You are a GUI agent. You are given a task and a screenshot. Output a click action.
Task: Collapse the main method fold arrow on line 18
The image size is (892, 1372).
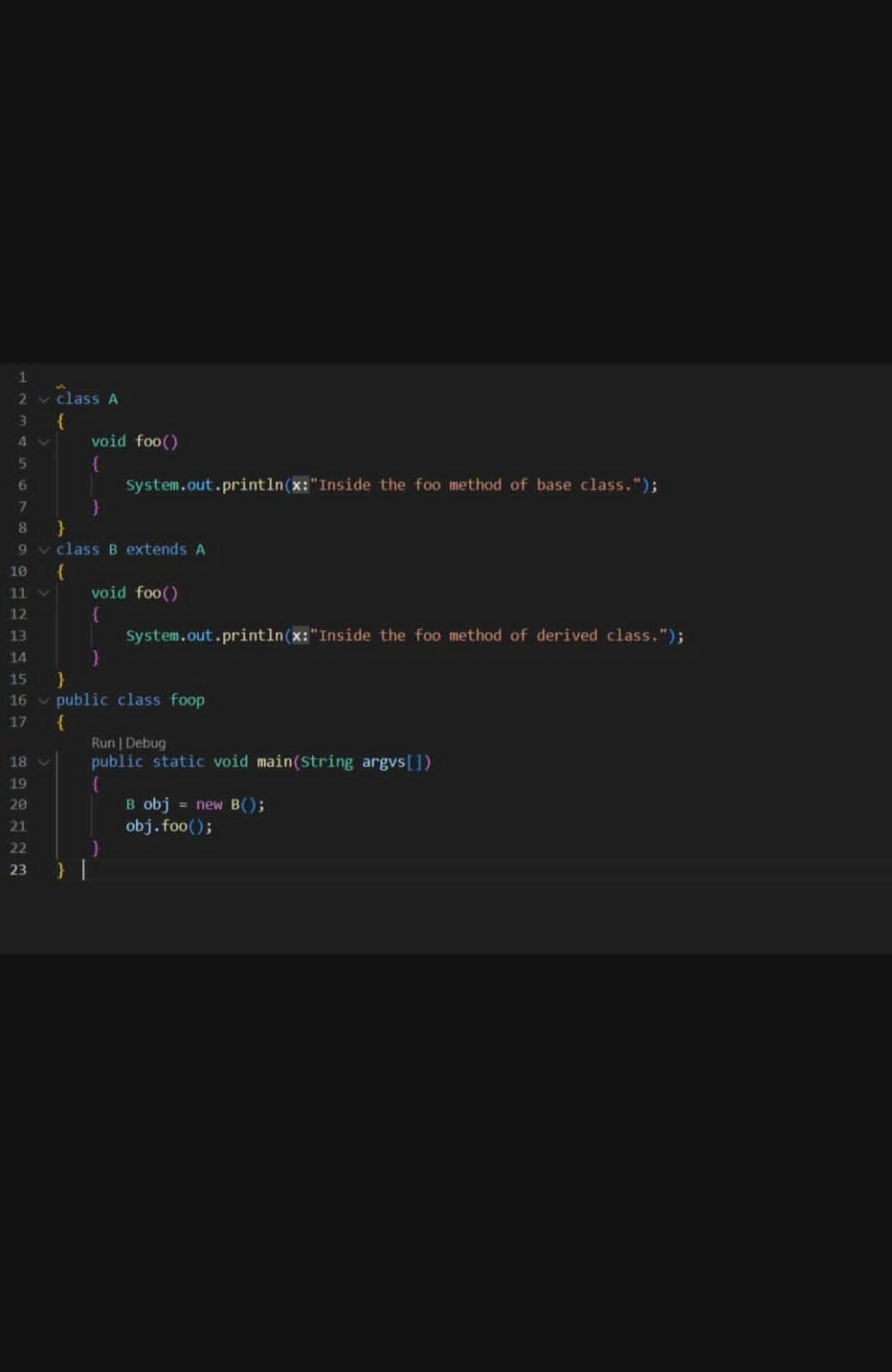(x=44, y=762)
